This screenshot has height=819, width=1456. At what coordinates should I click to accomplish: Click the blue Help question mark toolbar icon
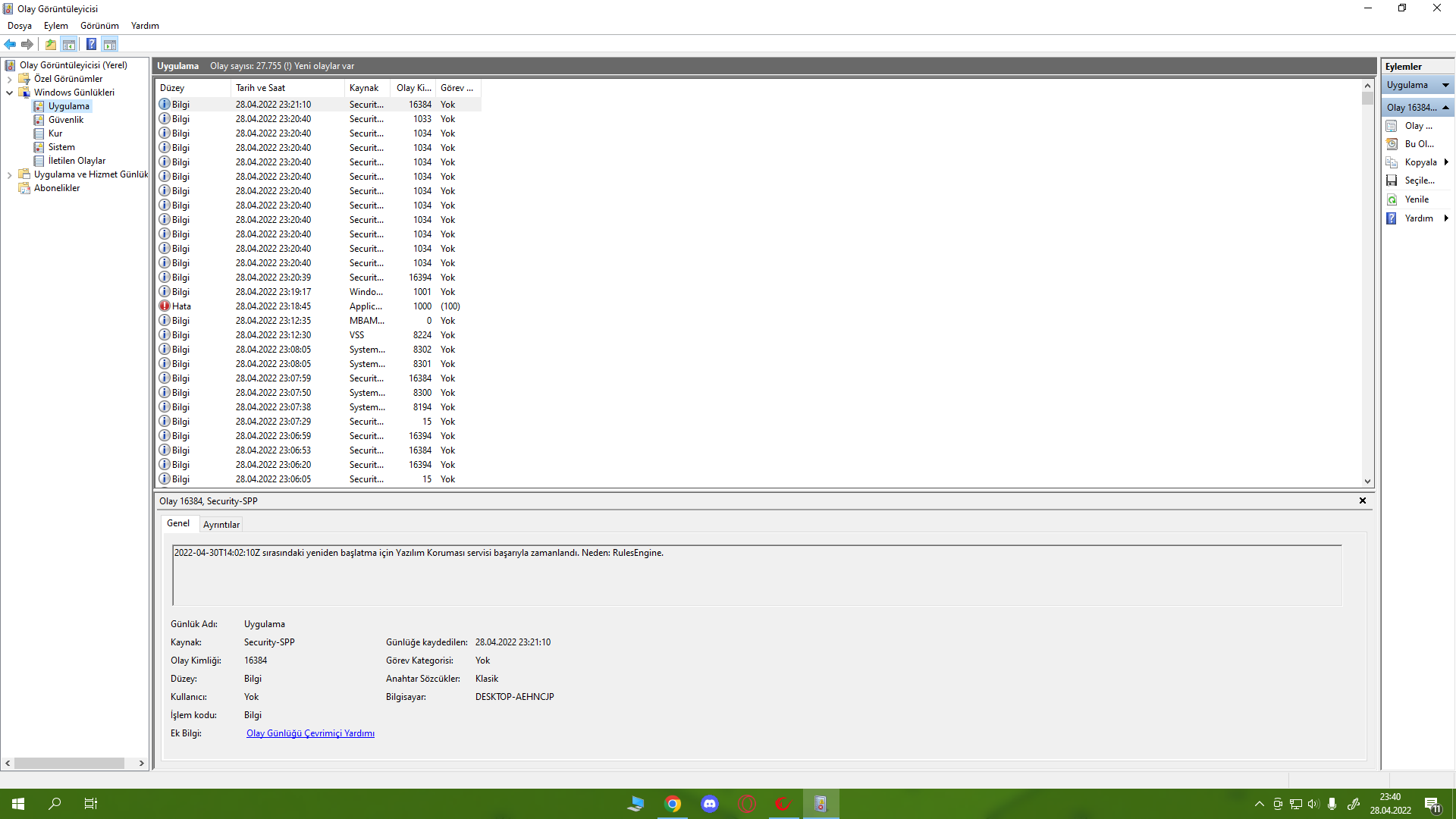tap(91, 44)
